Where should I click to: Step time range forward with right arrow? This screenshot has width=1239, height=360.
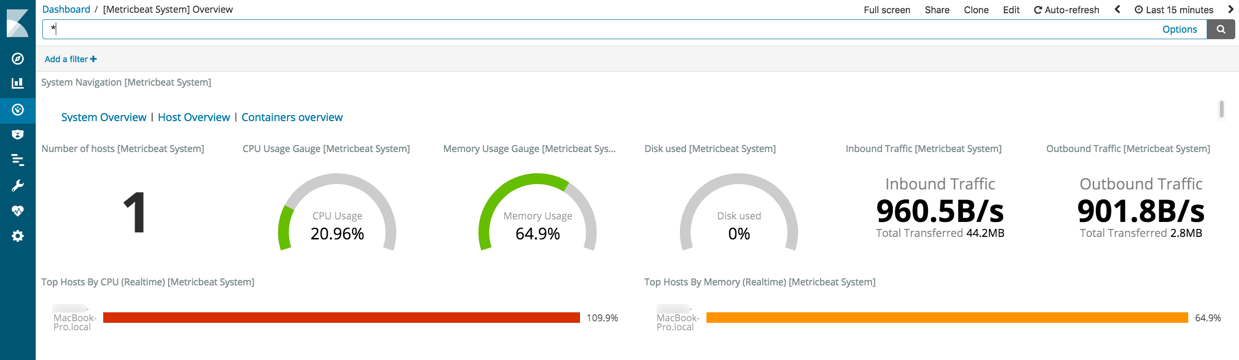[x=1230, y=10]
